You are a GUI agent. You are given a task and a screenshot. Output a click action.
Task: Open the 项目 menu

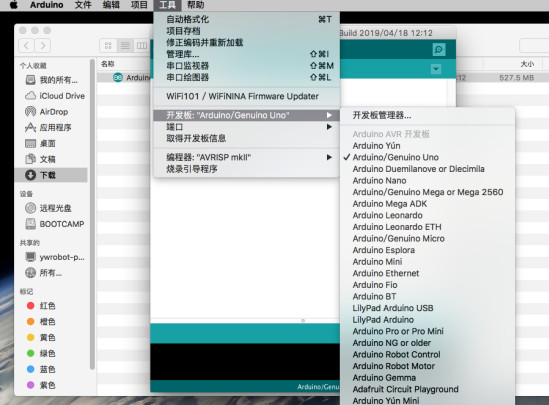pyautogui.click(x=139, y=5)
